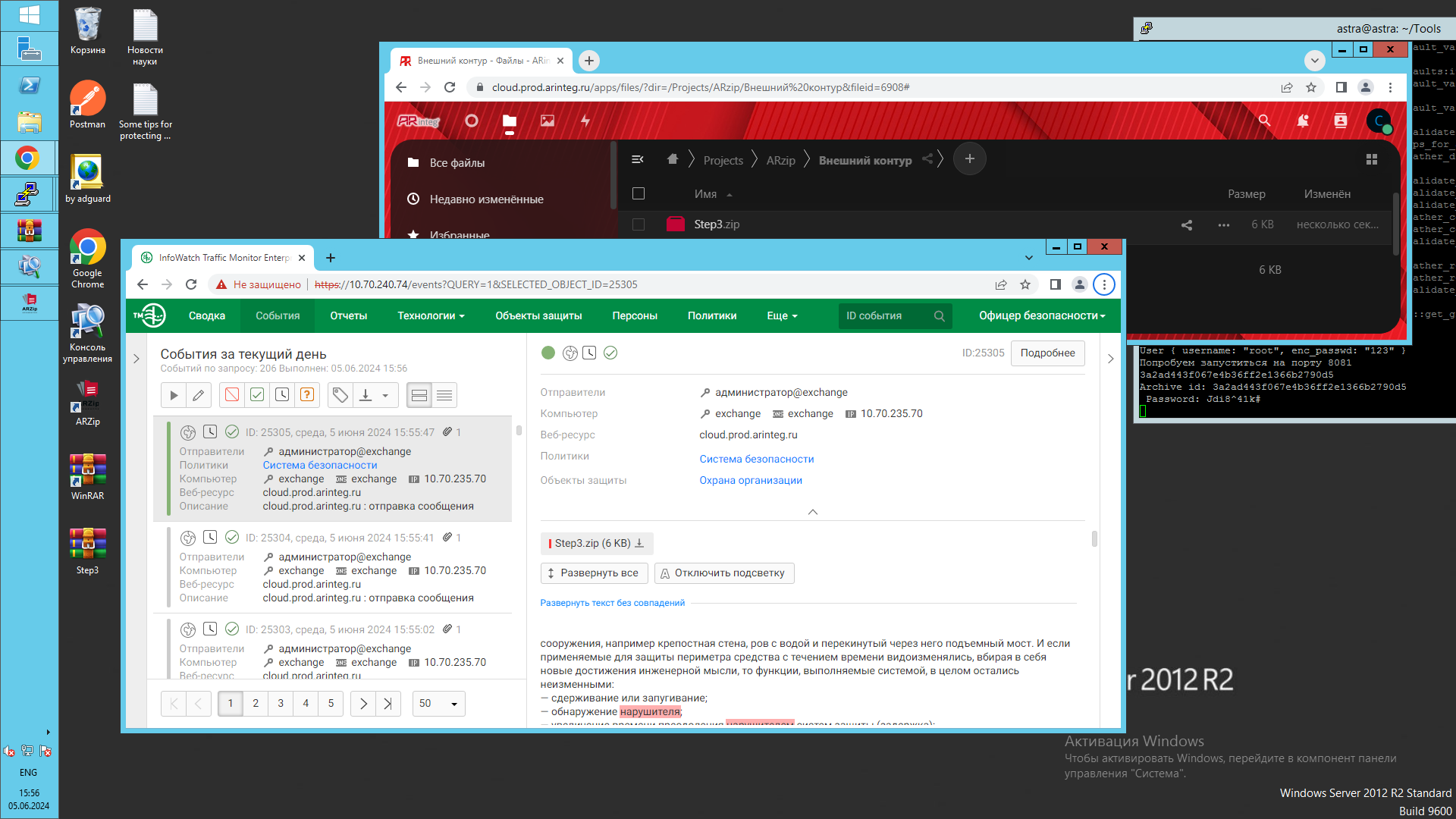1456x819 pixels.
Task: Open the Отчеты tab
Action: coord(348,316)
